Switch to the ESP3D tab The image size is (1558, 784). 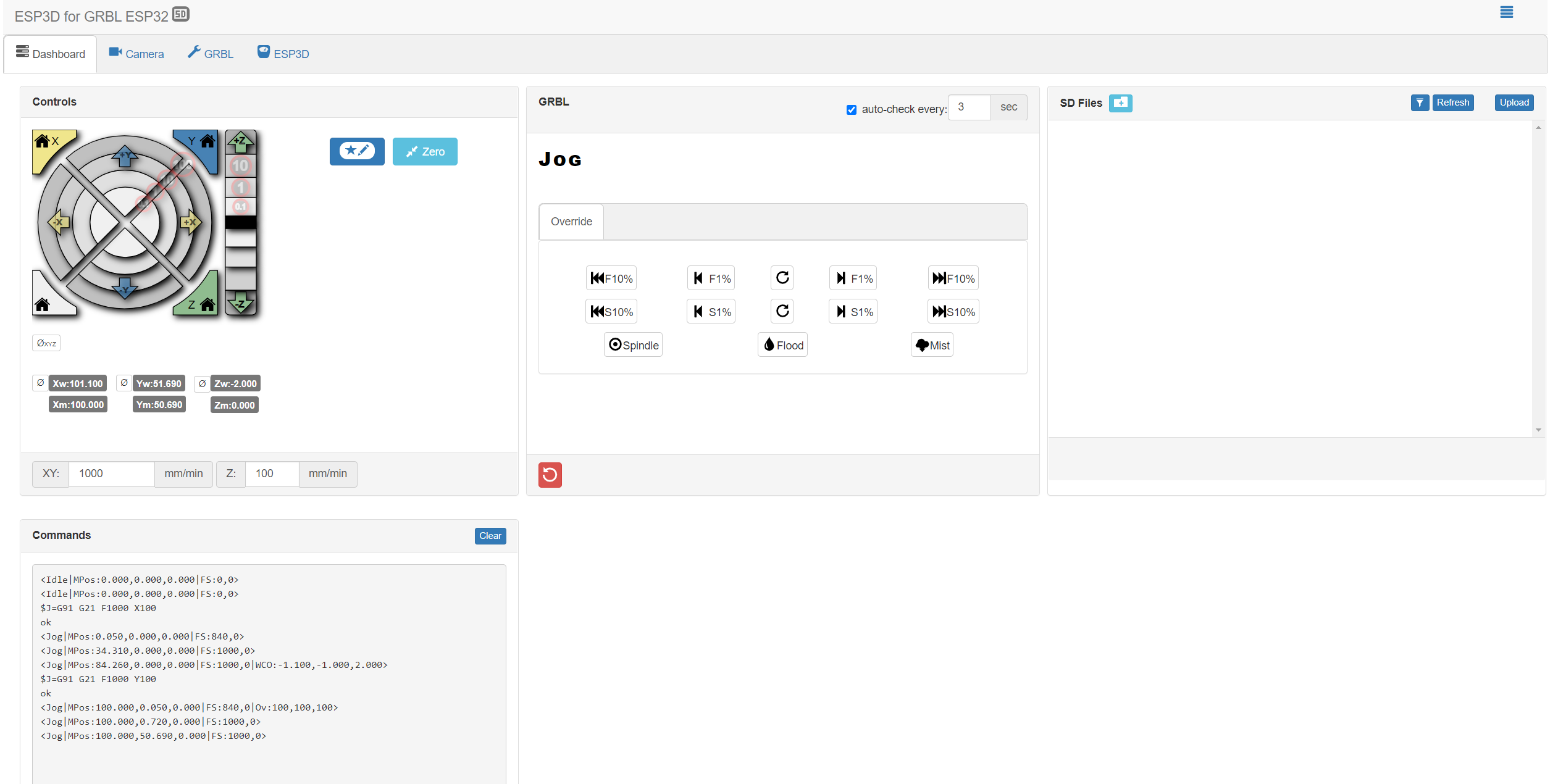pos(283,54)
